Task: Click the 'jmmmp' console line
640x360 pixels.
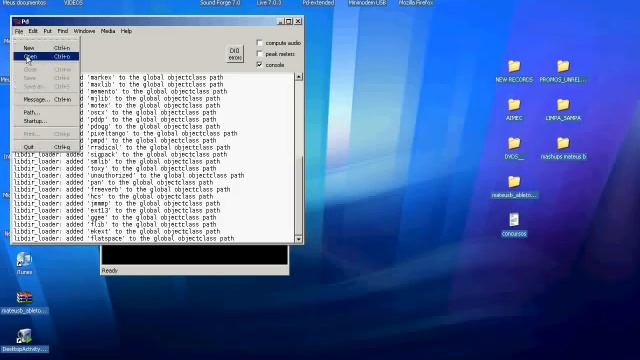Action: [x=117, y=203]
